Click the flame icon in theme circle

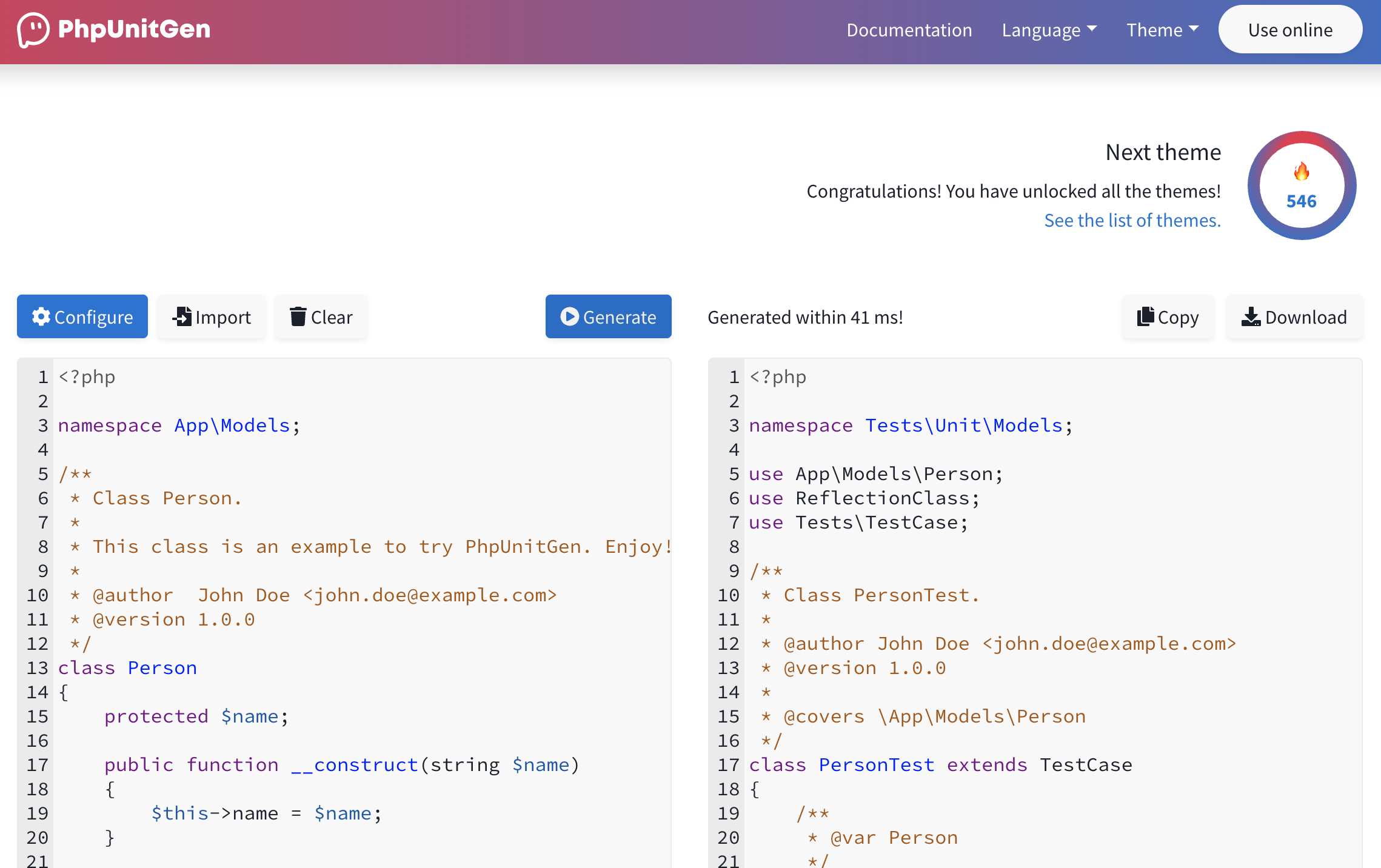(x=1302, y=172)
